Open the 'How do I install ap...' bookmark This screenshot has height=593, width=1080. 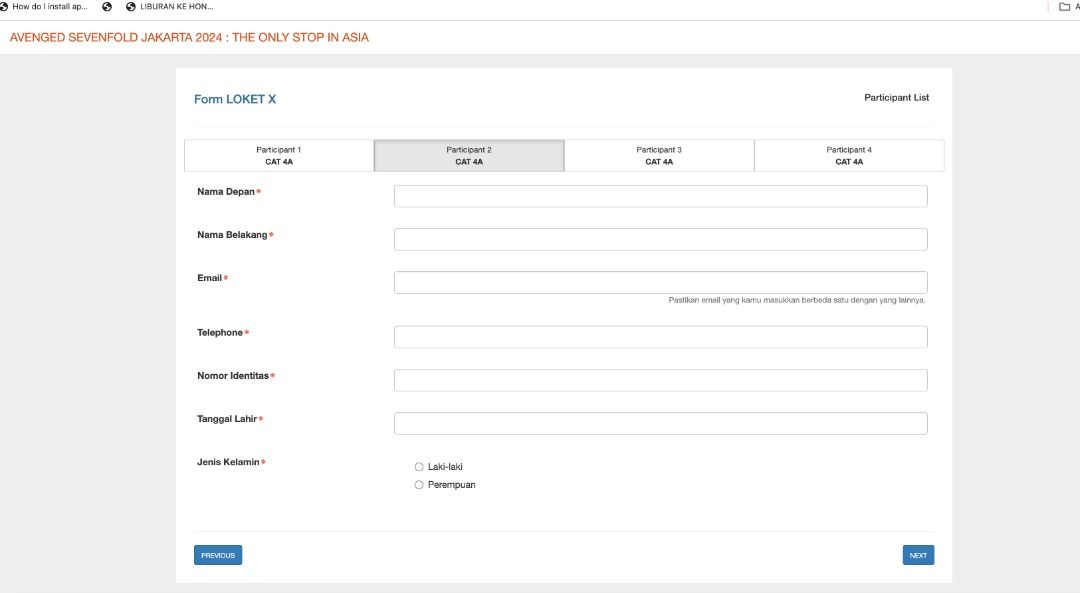point(48,6)
